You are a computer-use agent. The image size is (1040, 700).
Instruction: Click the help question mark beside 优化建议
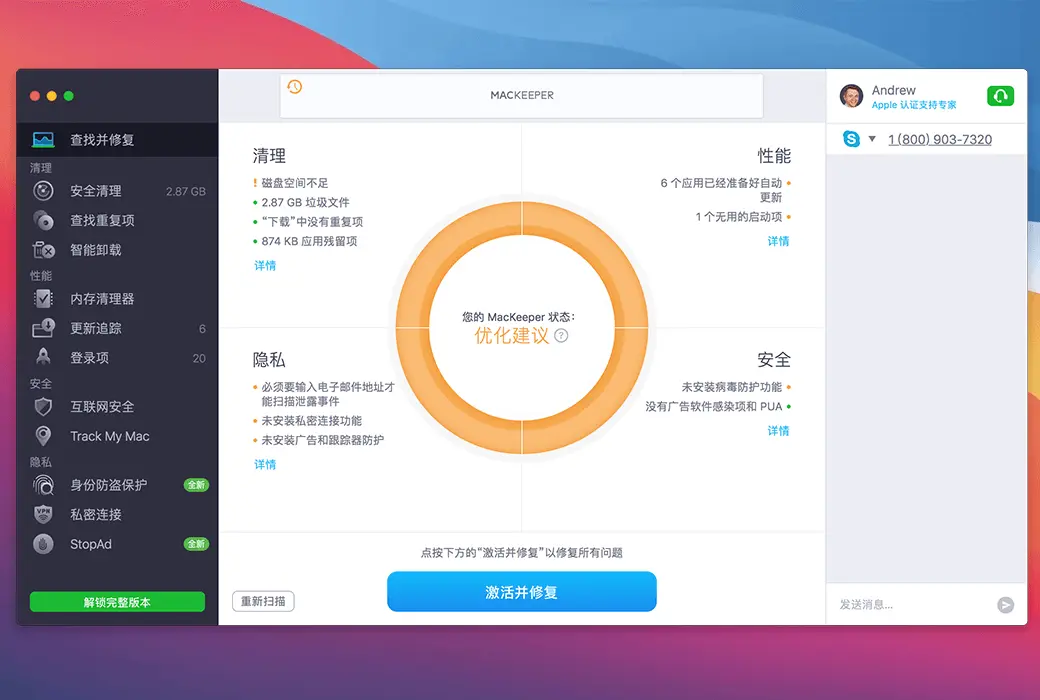pos(561,335)
